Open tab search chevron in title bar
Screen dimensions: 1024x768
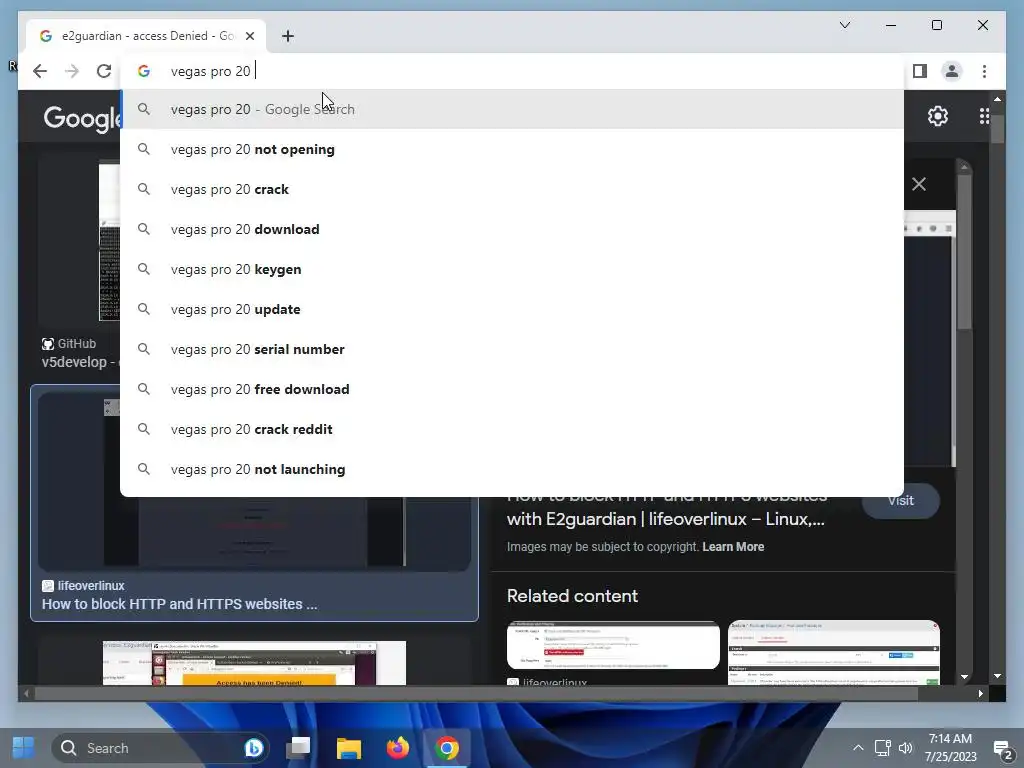844,25
